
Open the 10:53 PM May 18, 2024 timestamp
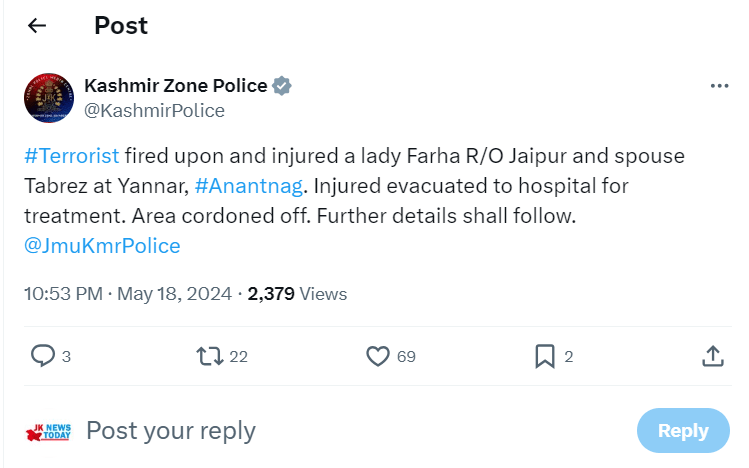[x=128, y=294]
